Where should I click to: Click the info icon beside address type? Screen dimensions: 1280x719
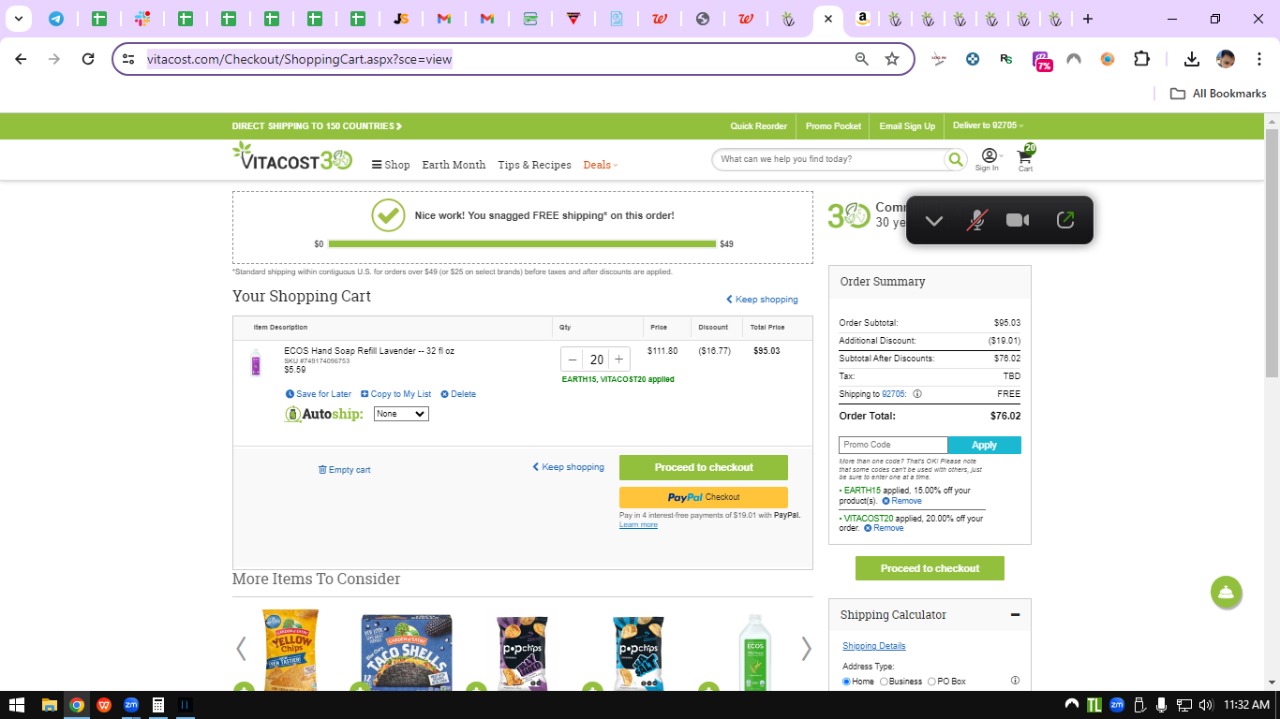click(1015, 681)
